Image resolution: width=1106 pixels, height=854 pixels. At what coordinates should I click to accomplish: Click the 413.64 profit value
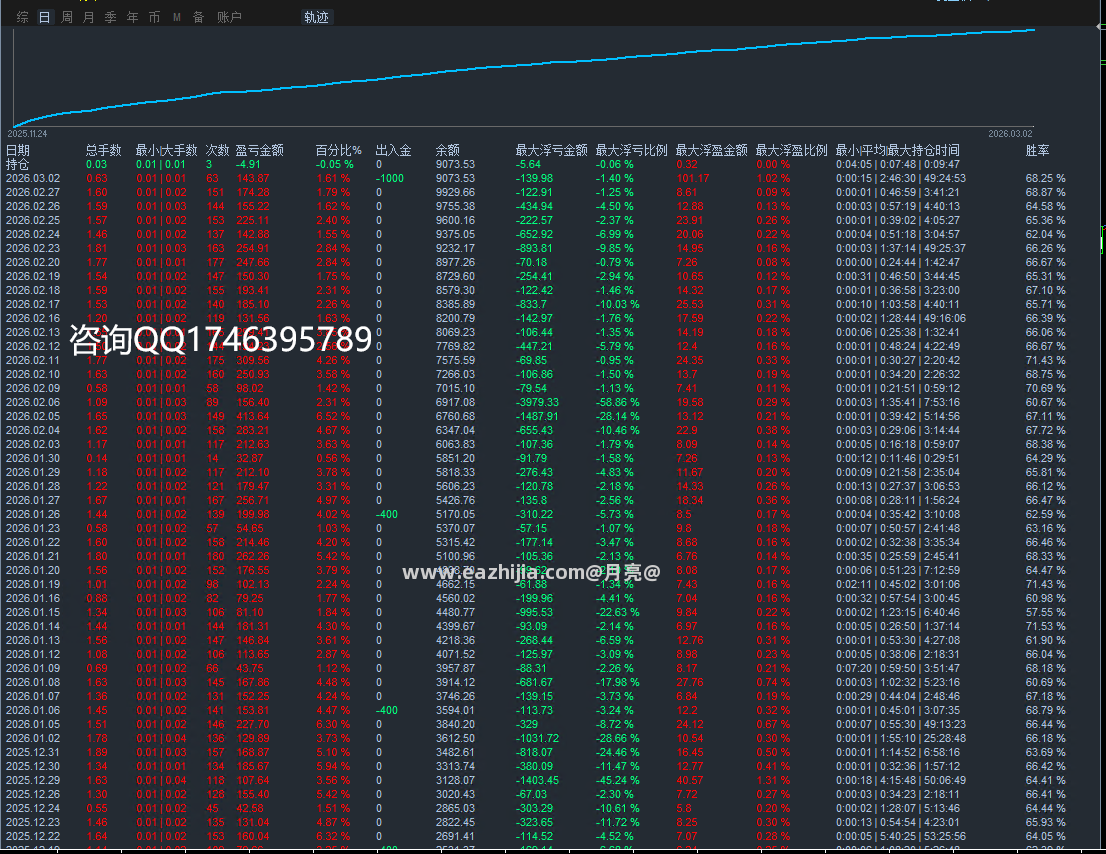[x=253, y=417]
